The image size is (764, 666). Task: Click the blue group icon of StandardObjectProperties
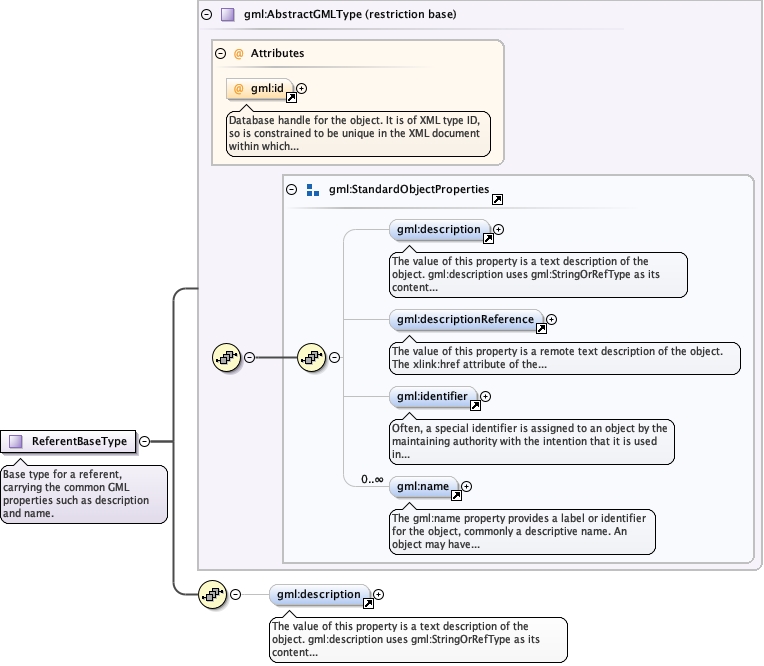[313, 190]
